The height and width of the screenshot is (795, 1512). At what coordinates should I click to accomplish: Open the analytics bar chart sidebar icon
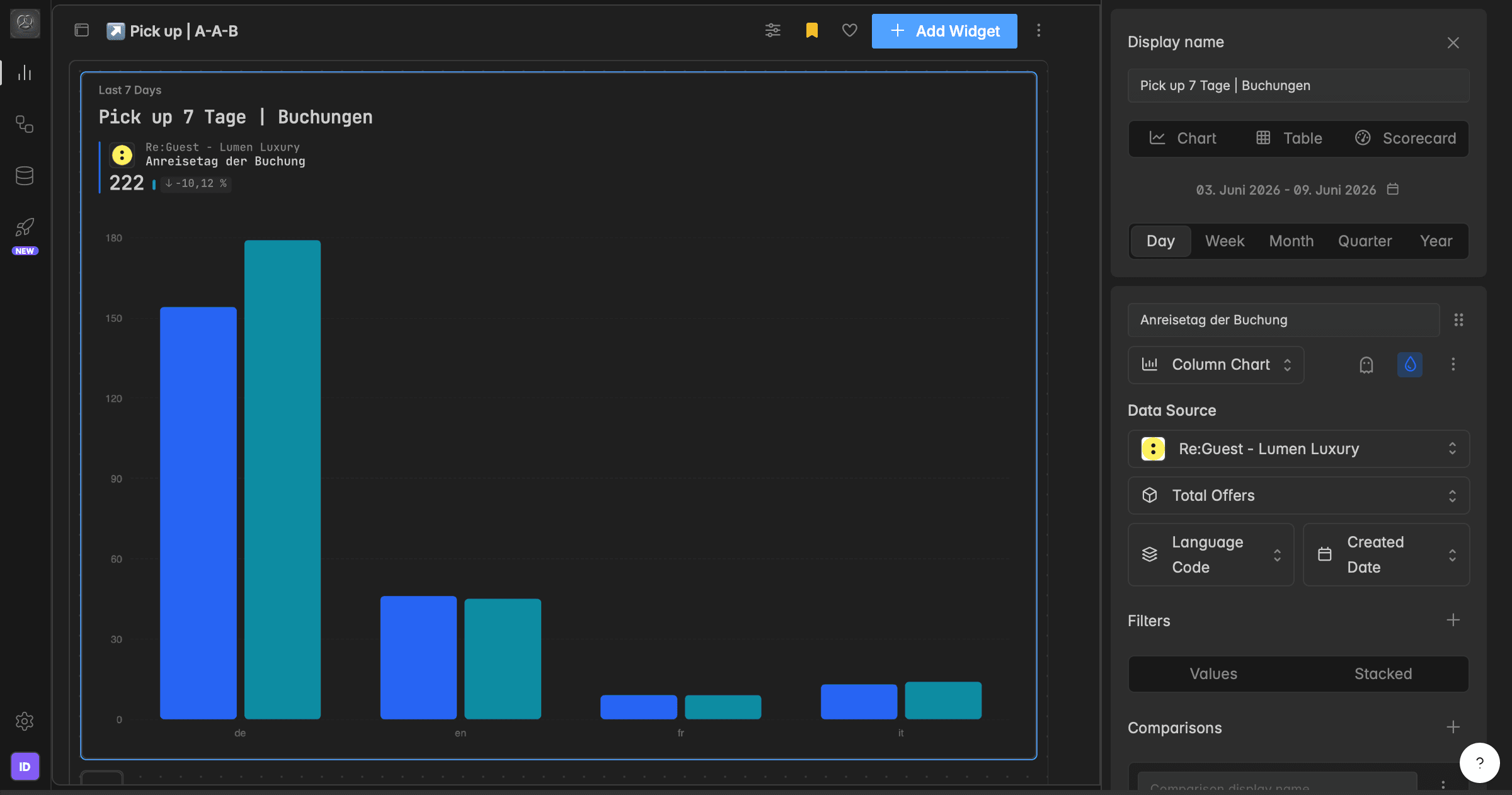[x=25, y=73]
